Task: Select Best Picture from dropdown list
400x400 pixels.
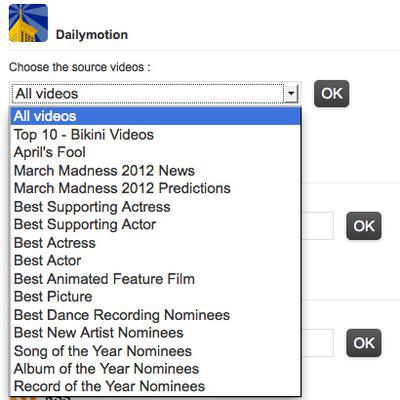Action: click(156, 297)
